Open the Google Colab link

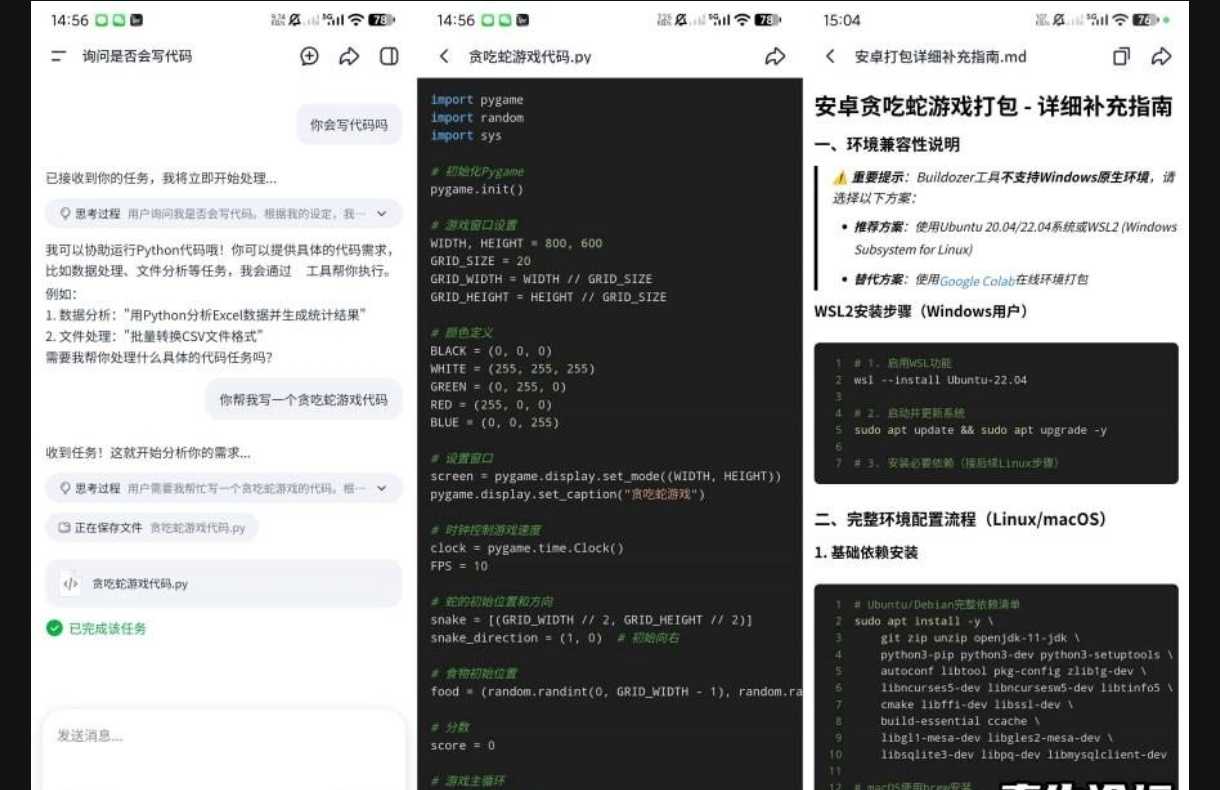click(976, 281)
